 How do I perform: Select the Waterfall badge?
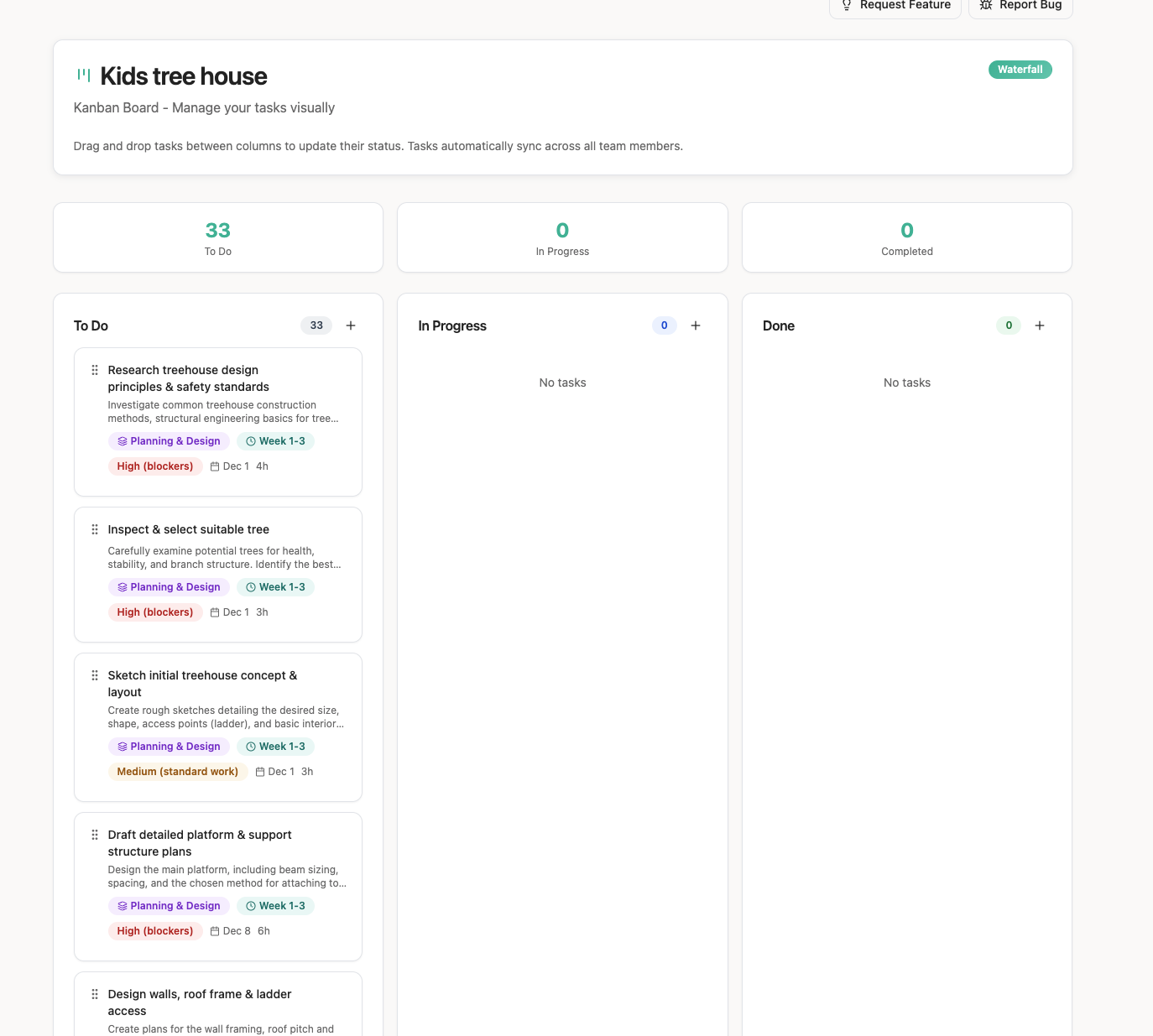1020,70
